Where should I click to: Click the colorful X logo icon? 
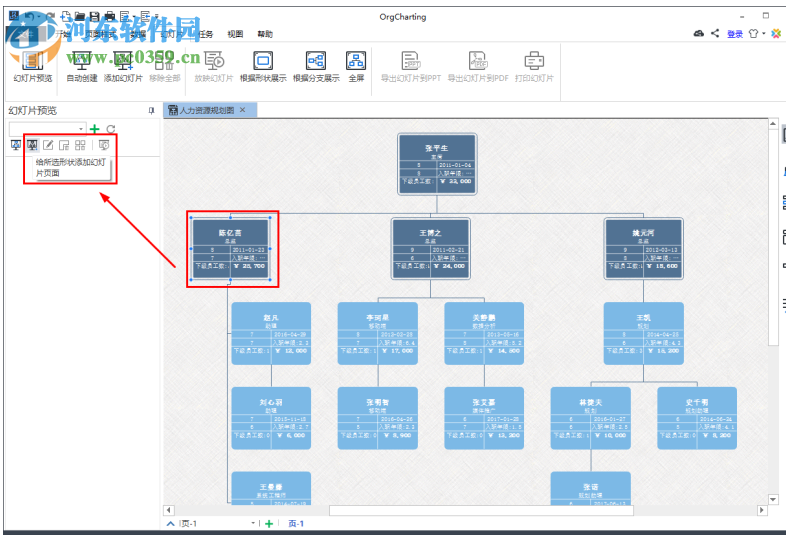776,34
